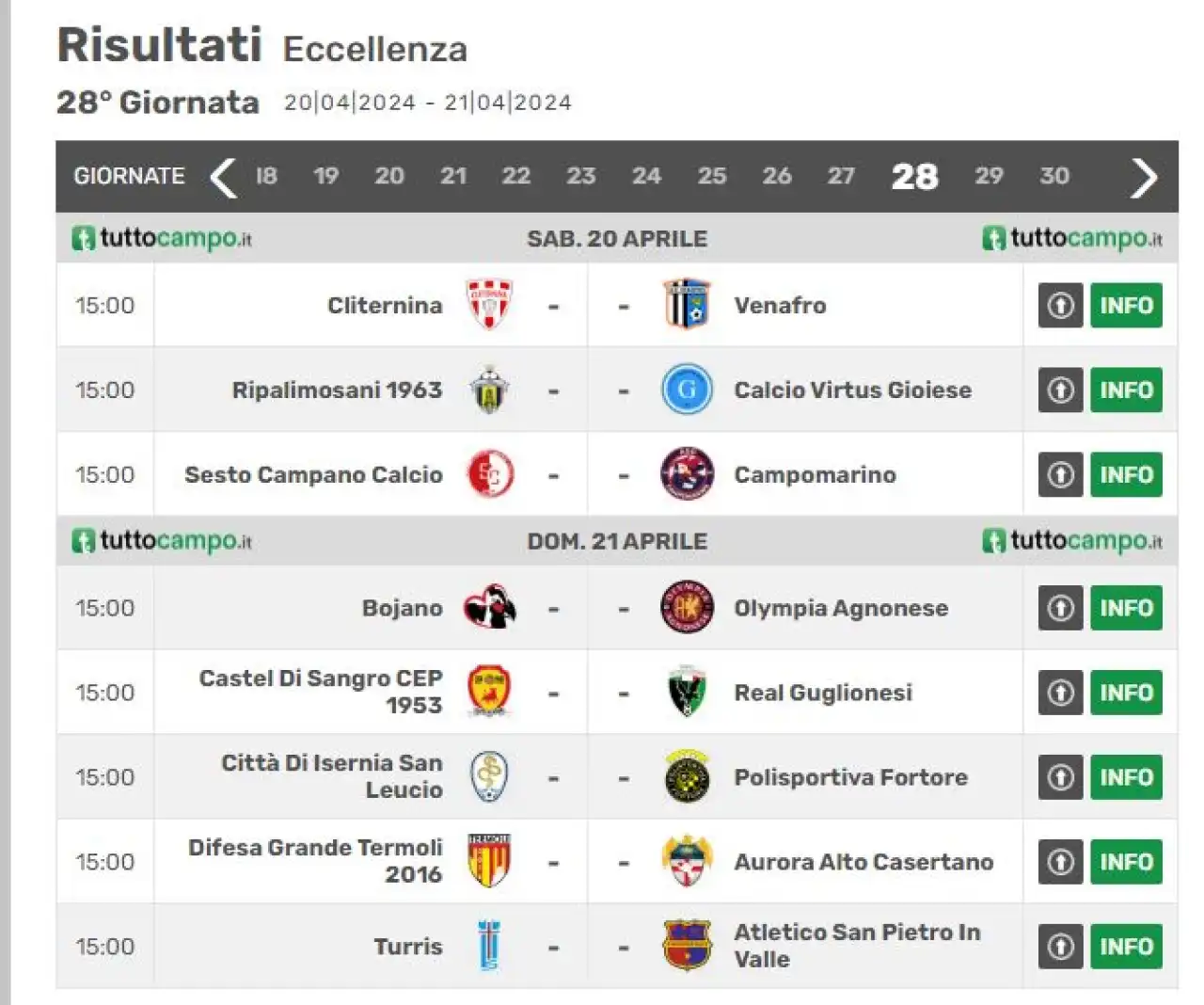The height and width of the screenshot is (1005, 1204).
Task: Select giornata 27 in the navigation bar
Action: point(841,176)
